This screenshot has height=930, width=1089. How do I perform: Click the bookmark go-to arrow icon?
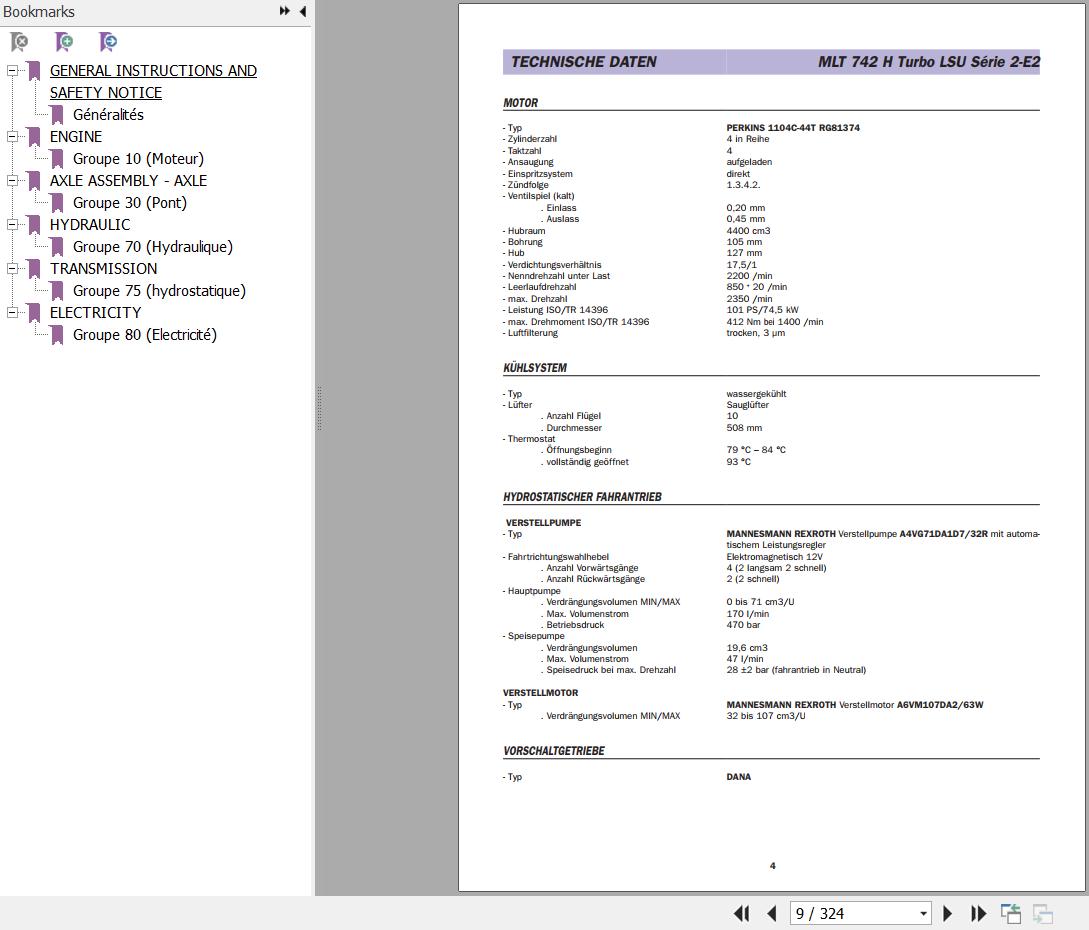[x=108, y=42]
